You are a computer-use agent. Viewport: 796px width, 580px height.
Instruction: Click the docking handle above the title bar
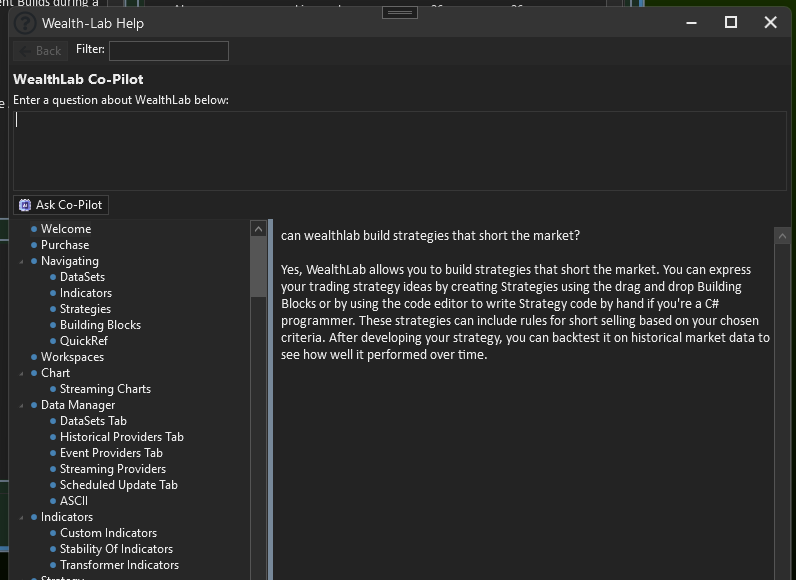(400, 13)
